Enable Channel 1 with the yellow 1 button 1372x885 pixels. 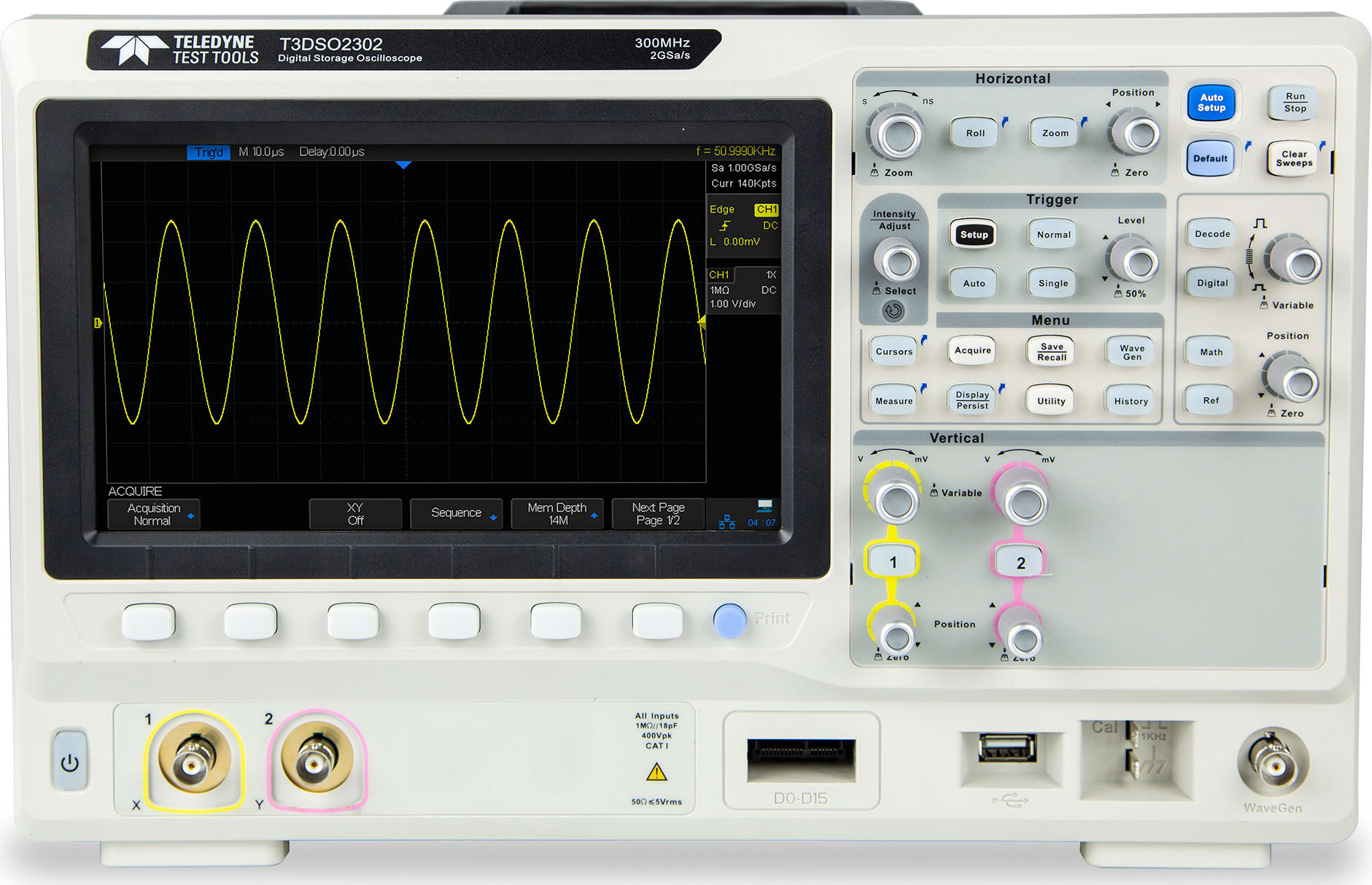coord(892,560)
